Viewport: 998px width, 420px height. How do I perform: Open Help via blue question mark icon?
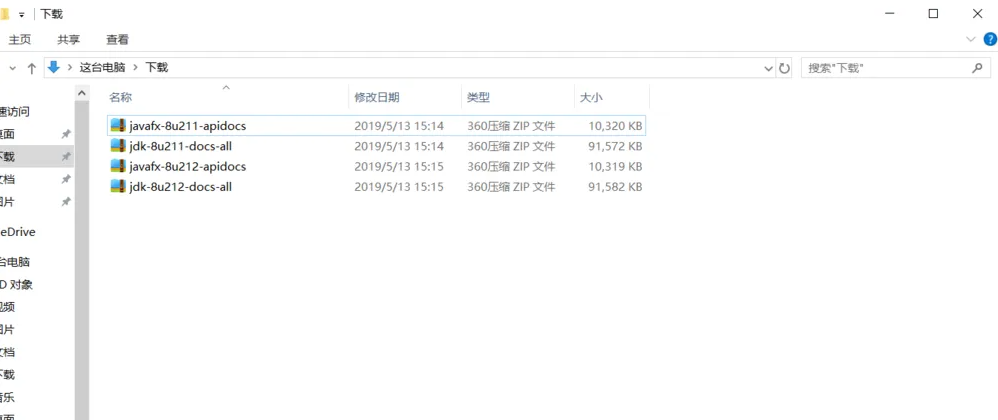(x=990, y=39)
